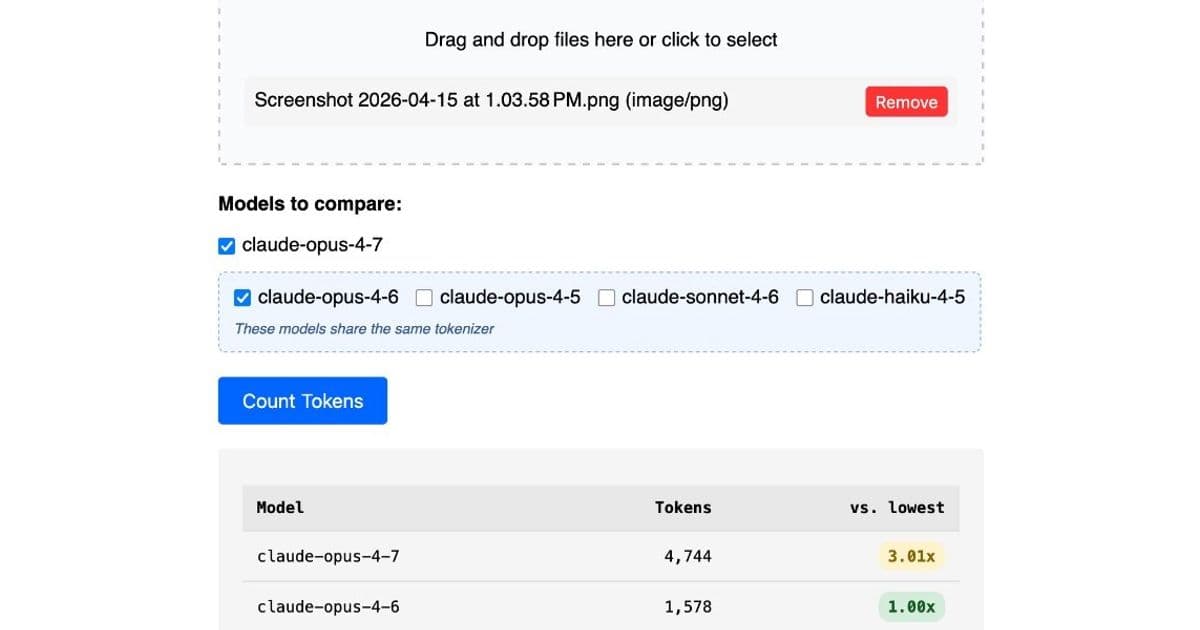The image size is (1200, 630).
Task: Click the shared tokenizer note text
Action: [x=364, y=328]
